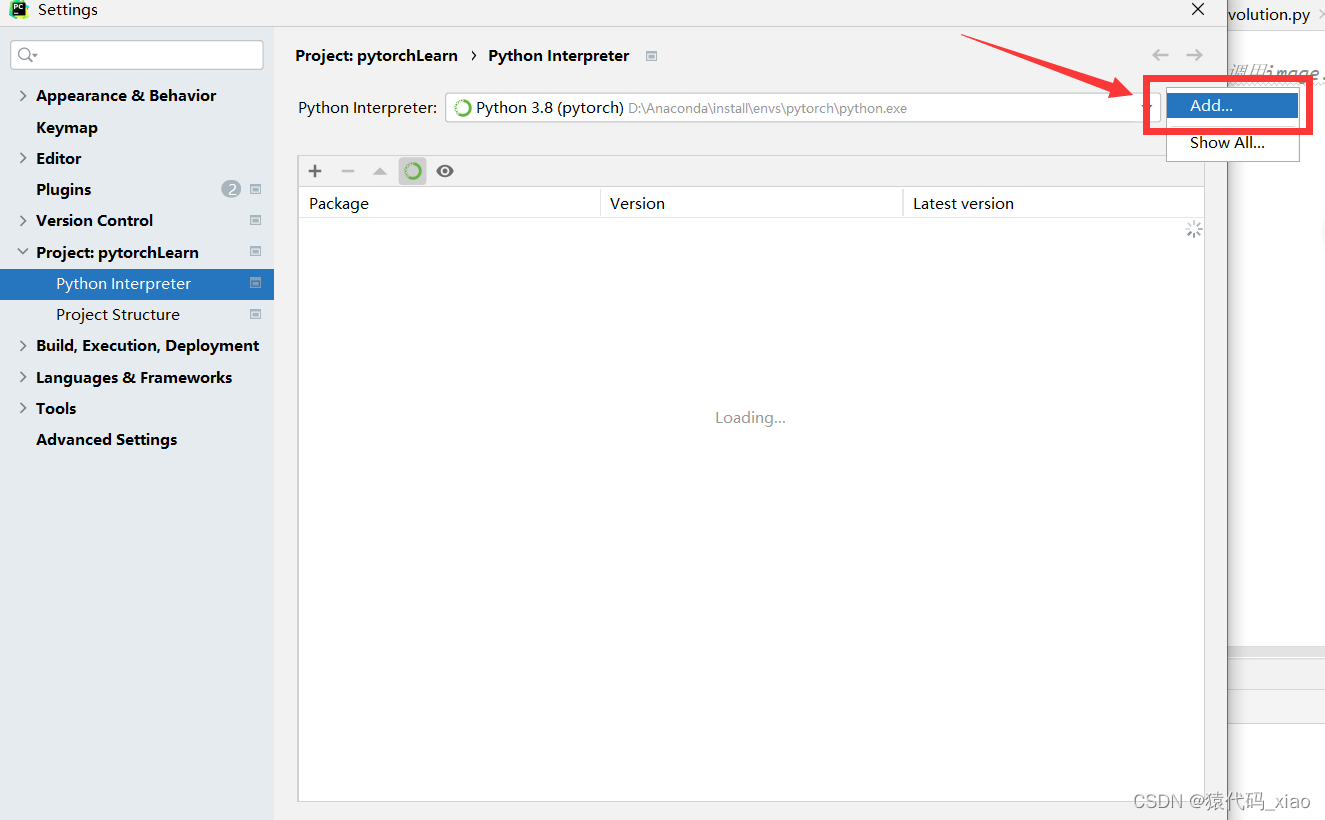Click the project-level icon beside breadcrumb title
The image size is (1325, 820).
[x=651, y=56]
